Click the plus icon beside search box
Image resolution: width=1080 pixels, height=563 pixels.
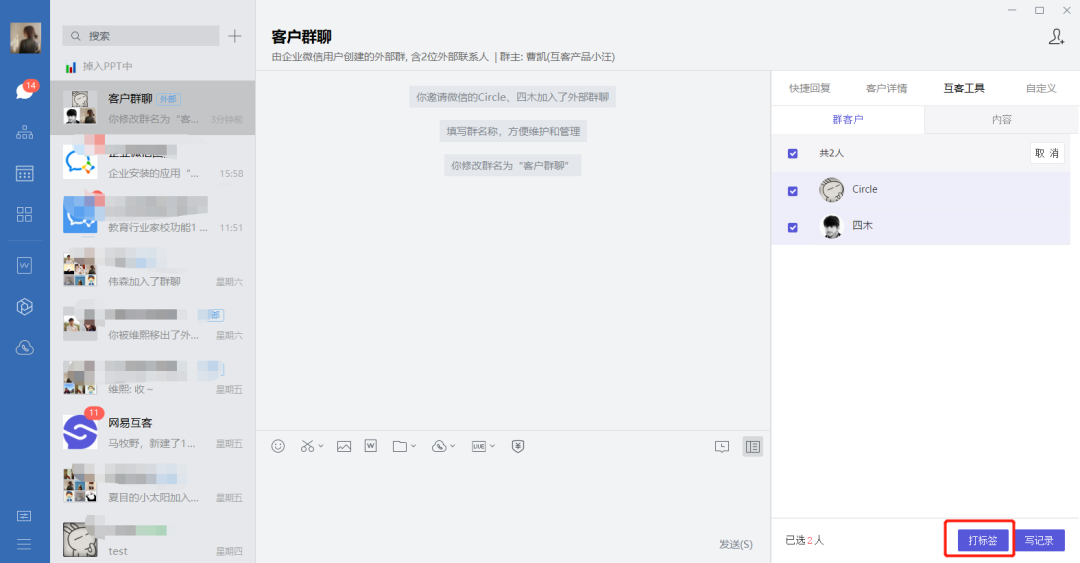pyautogui.click(x=235, y=36)
